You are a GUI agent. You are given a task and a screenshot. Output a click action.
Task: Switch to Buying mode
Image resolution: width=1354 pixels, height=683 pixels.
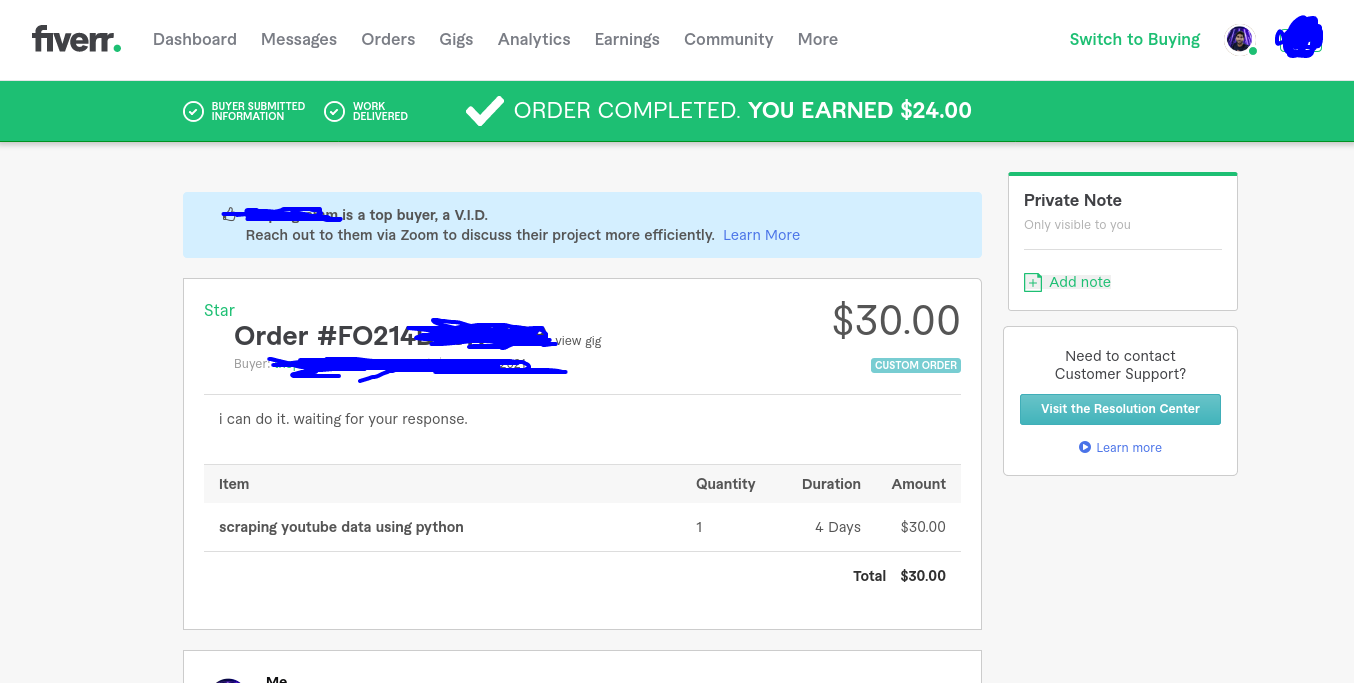1134,39
